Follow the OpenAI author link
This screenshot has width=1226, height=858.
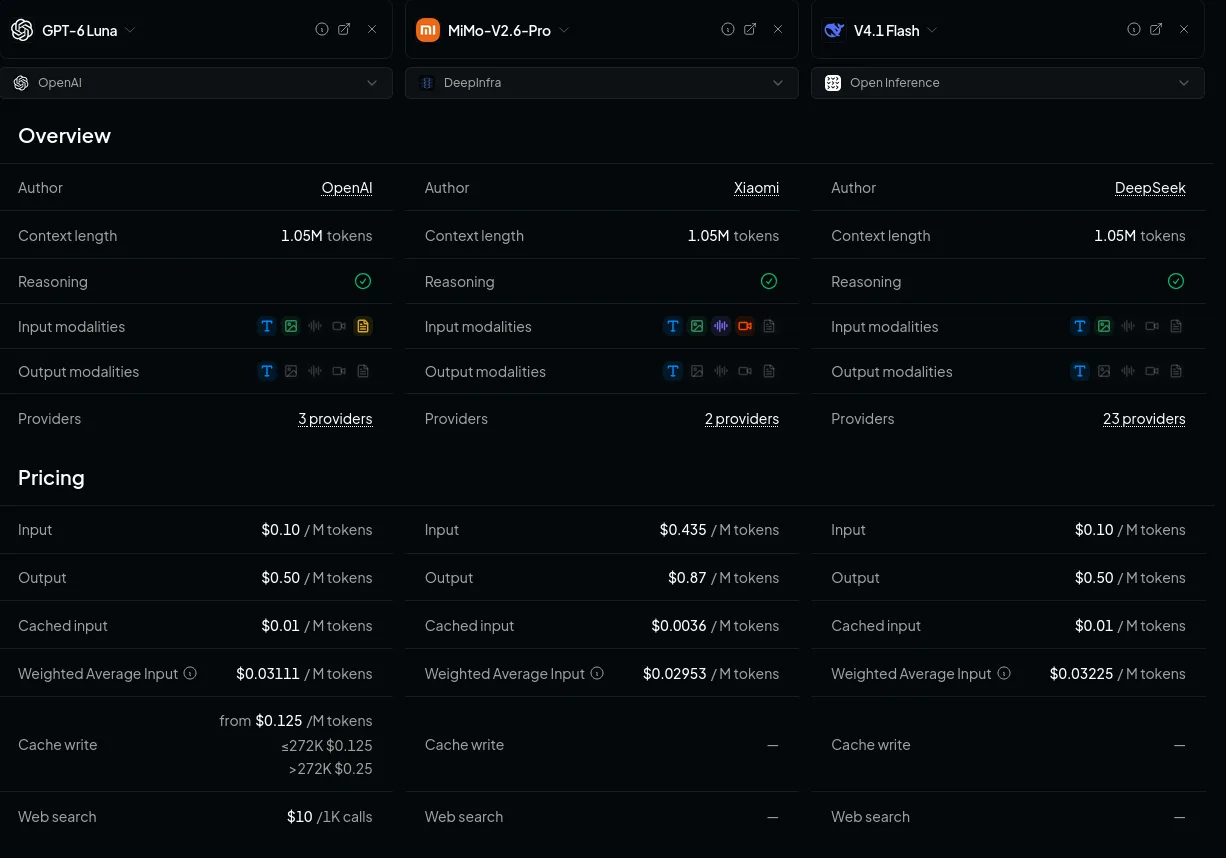coord(347,188)
